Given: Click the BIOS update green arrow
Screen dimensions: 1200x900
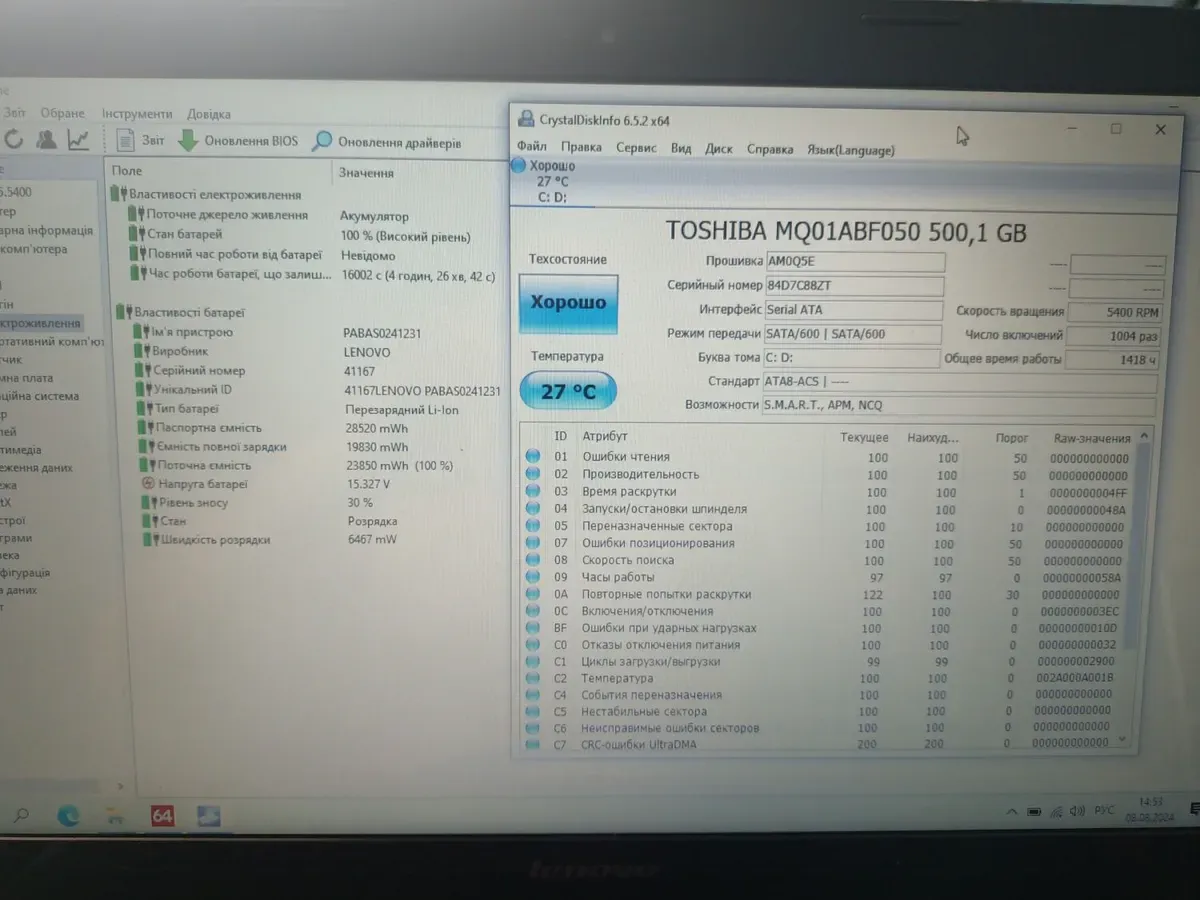Looking at the screenshot, I should tap(188, 141).
